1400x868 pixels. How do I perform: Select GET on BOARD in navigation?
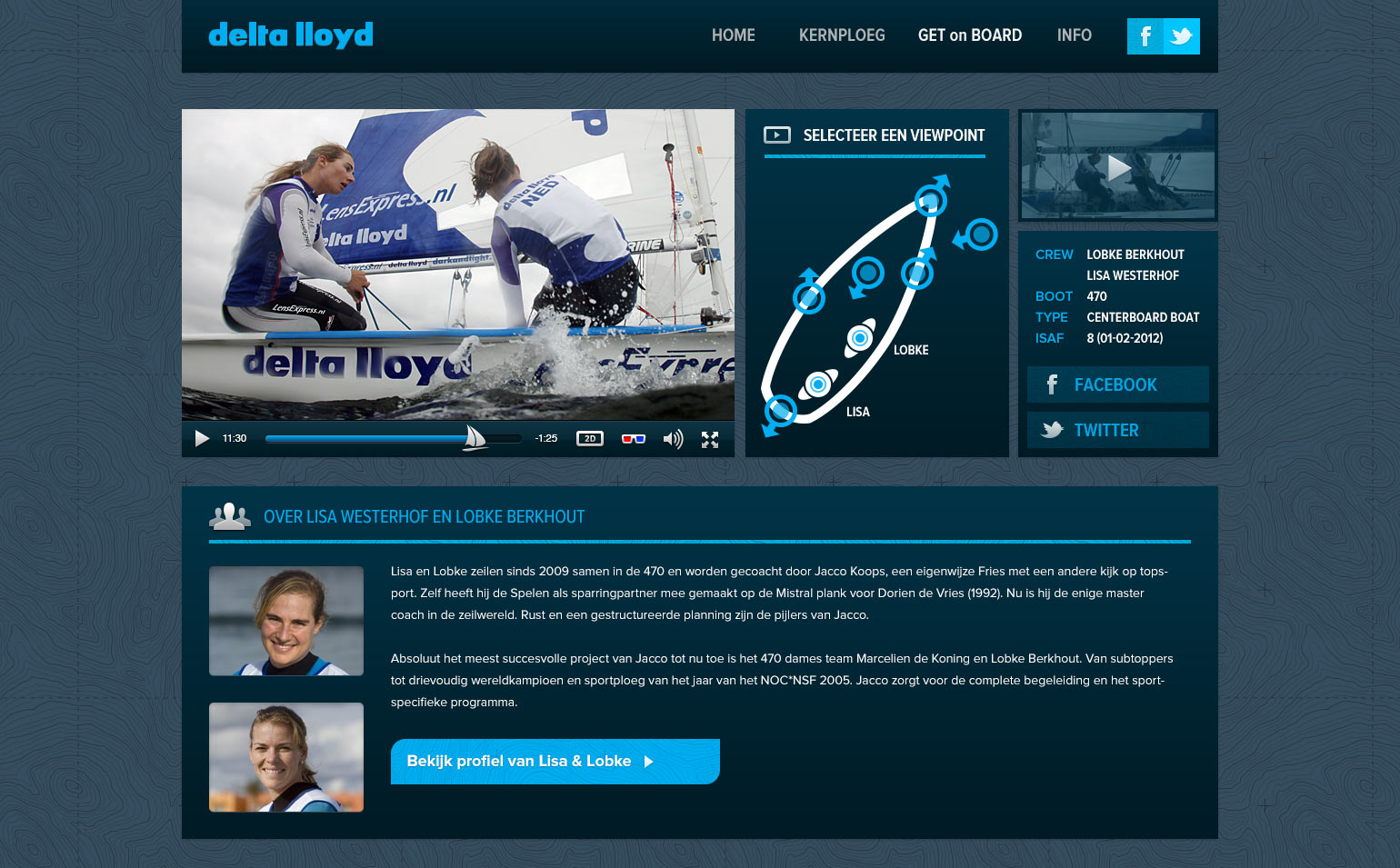(970, 35)
